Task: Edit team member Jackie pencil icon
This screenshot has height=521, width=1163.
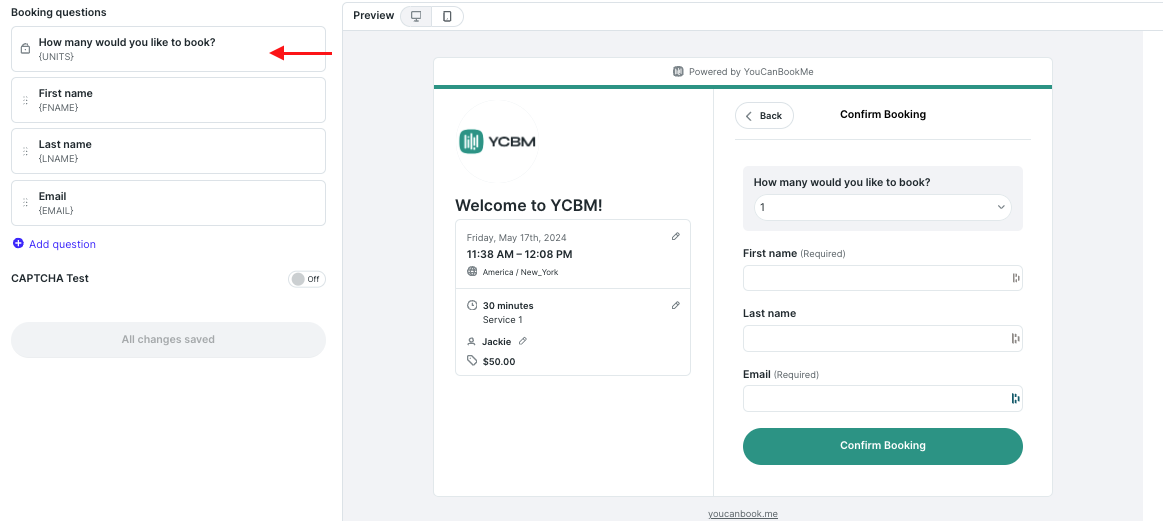Action: click(523, 341)
